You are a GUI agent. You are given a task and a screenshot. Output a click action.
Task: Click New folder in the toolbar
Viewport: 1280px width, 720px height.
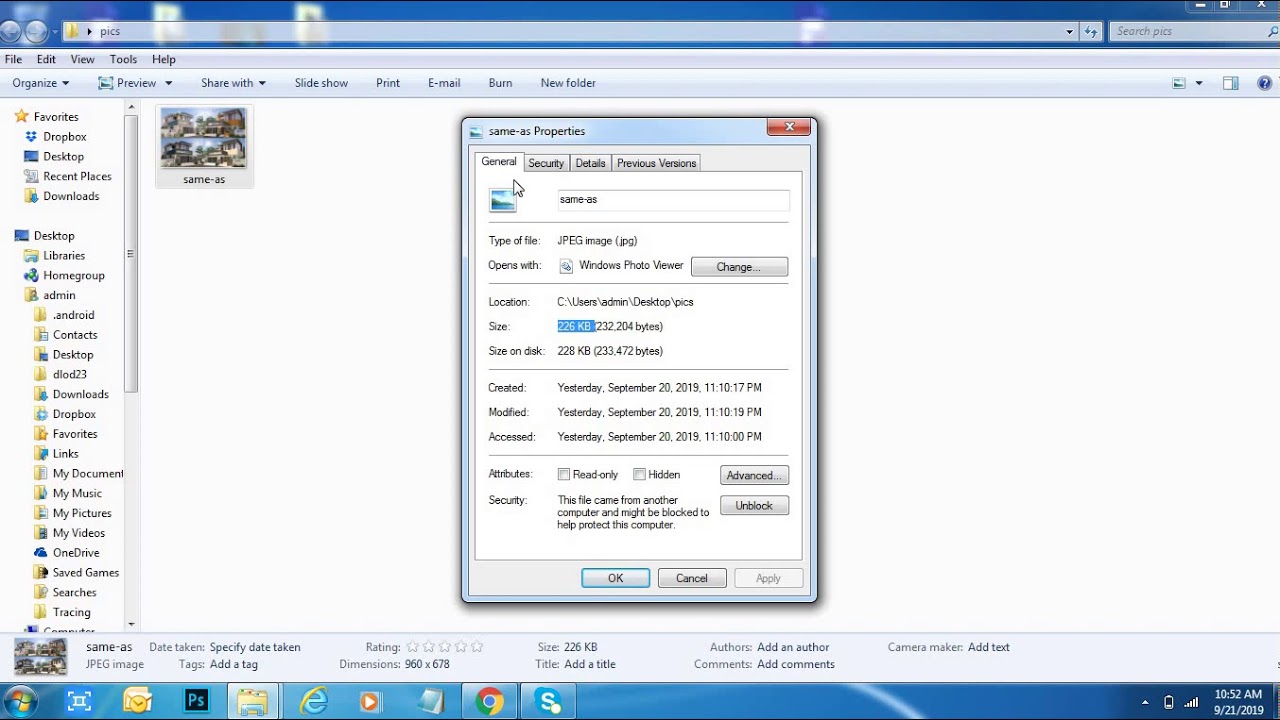[x=568, y=83]
